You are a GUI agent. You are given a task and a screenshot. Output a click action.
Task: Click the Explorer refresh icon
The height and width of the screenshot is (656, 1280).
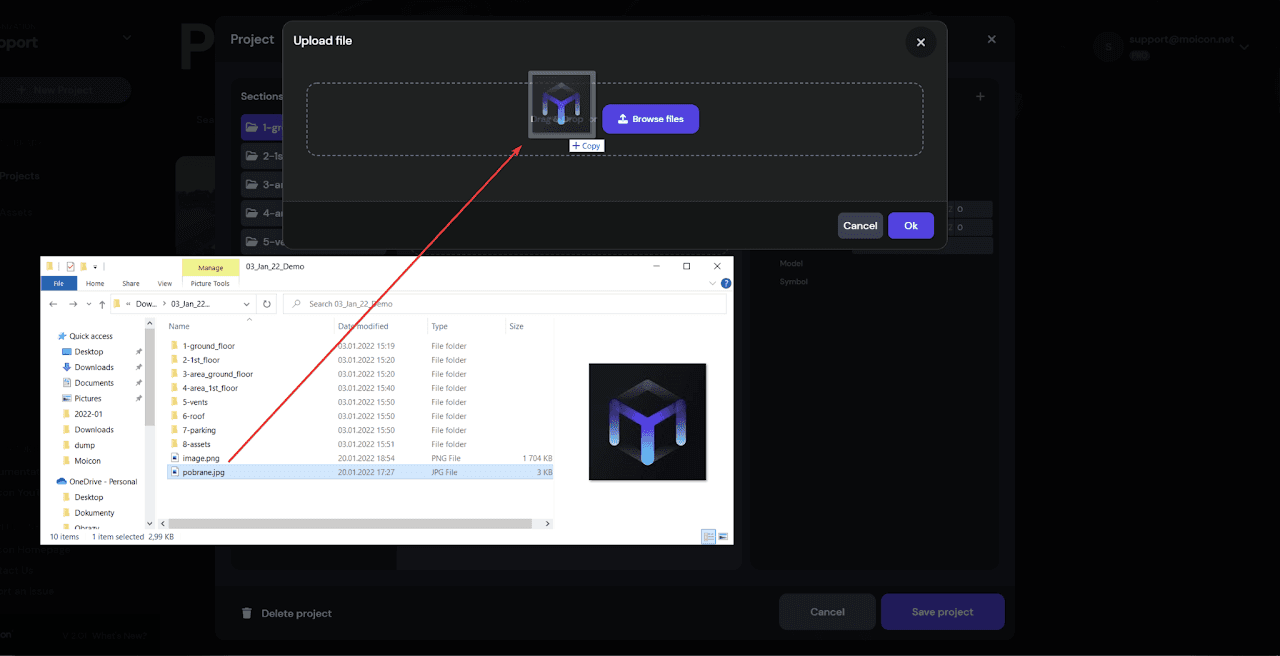pos(267,304)
